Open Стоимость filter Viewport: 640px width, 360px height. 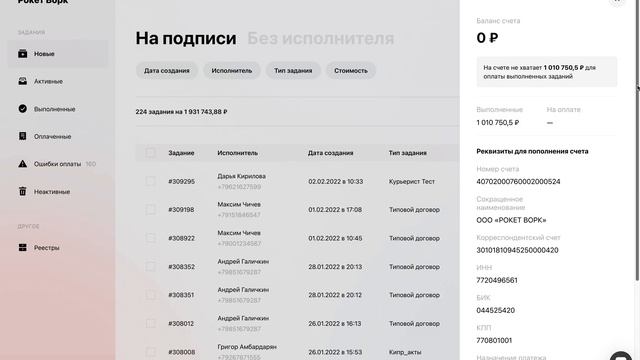pos(351,71)
